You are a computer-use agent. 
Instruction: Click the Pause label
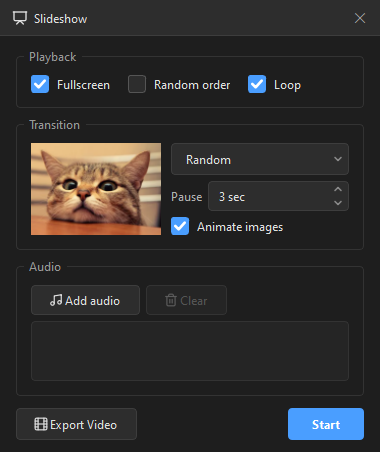[x=187, y=197]
